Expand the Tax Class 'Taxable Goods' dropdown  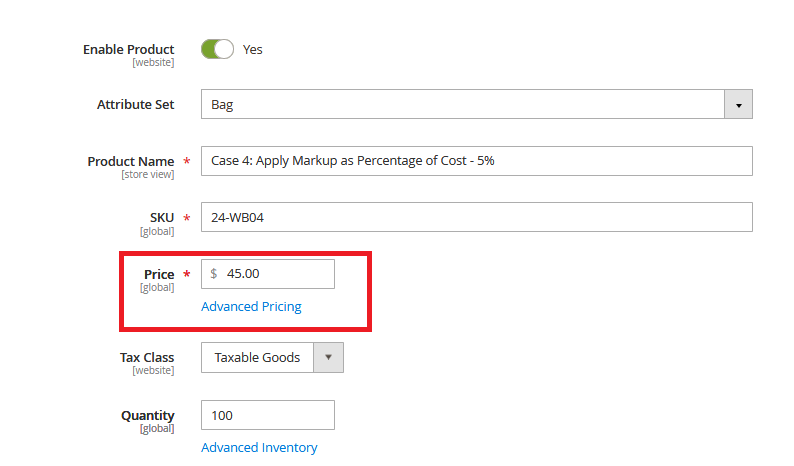258,357
